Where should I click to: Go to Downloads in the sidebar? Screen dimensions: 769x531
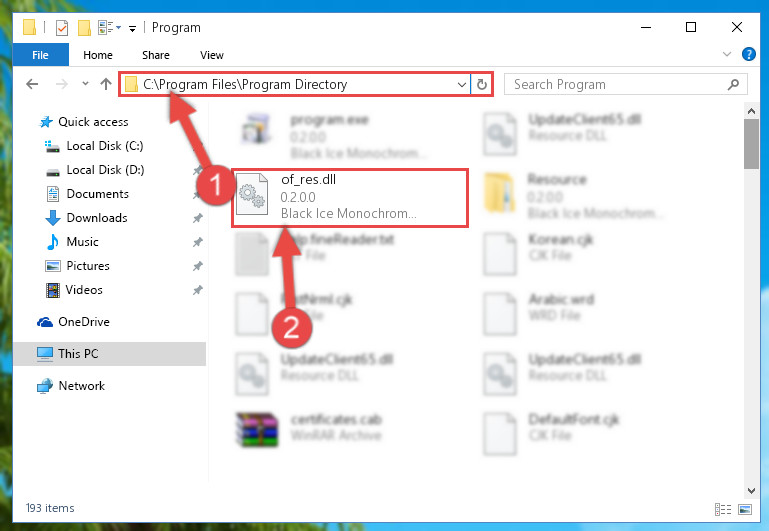pos(97,218)
